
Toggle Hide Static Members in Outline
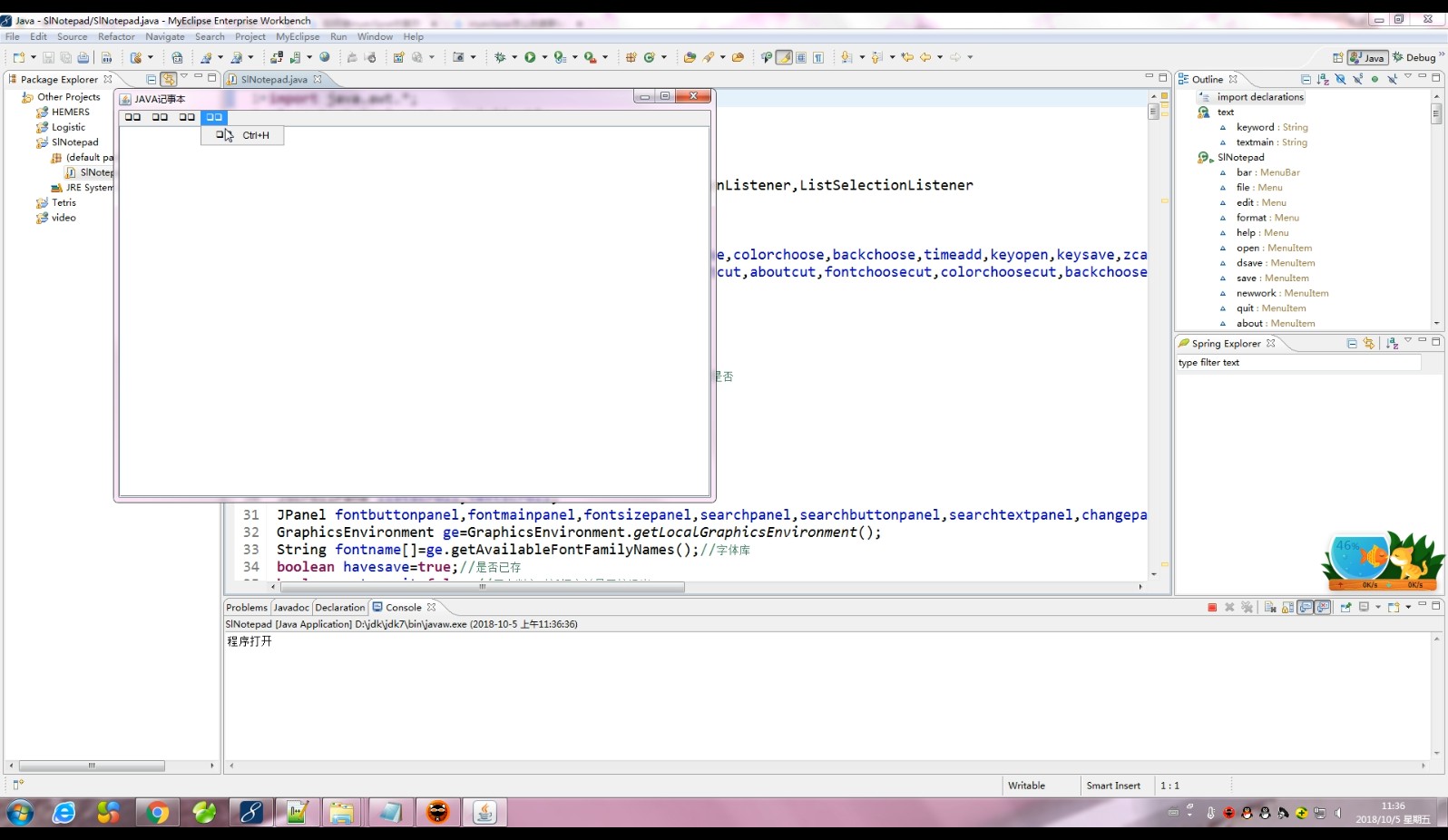[x=1357, y=79]
